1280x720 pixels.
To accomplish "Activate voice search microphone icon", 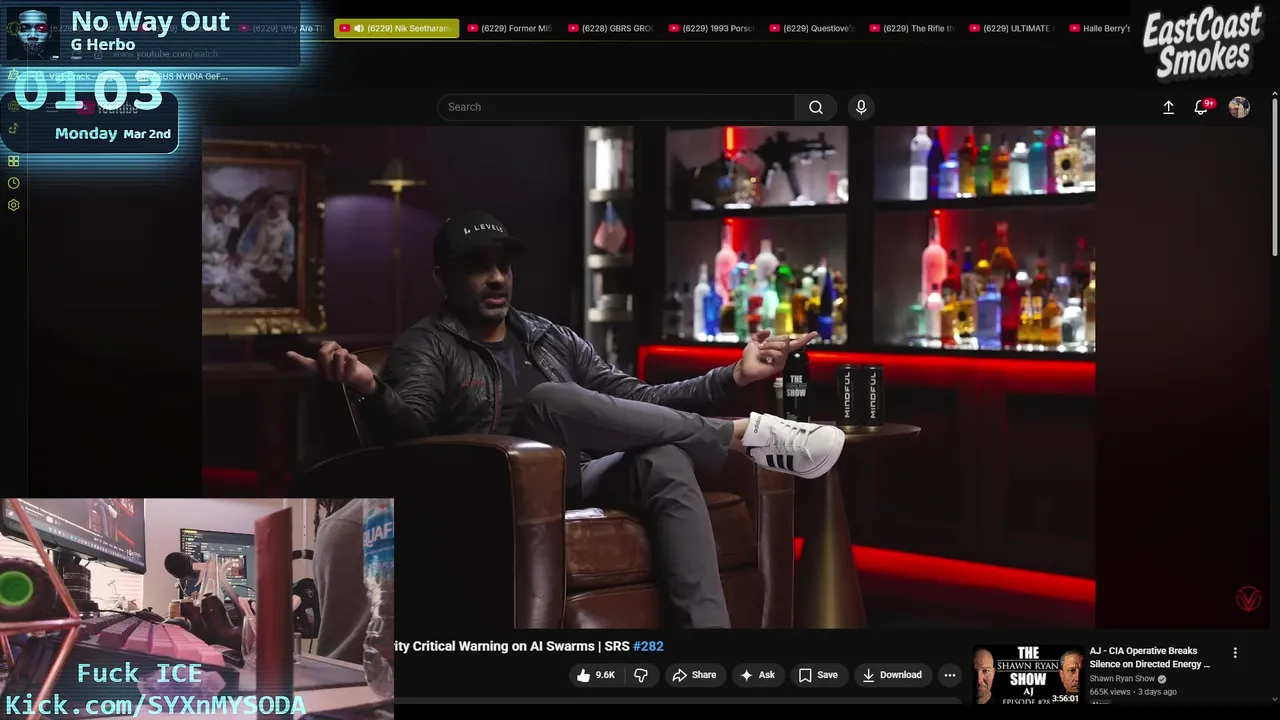I will pos(861,107).
